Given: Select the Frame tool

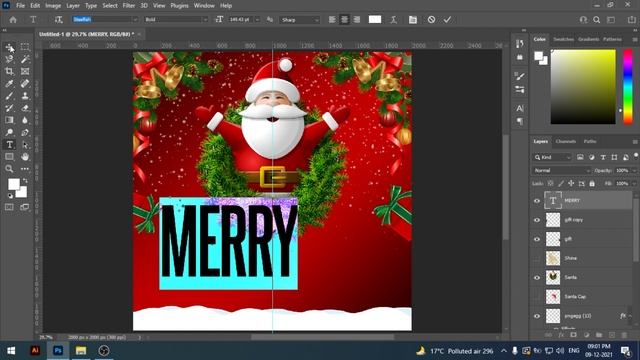Looking at the screenshot, I should point(25,71).
